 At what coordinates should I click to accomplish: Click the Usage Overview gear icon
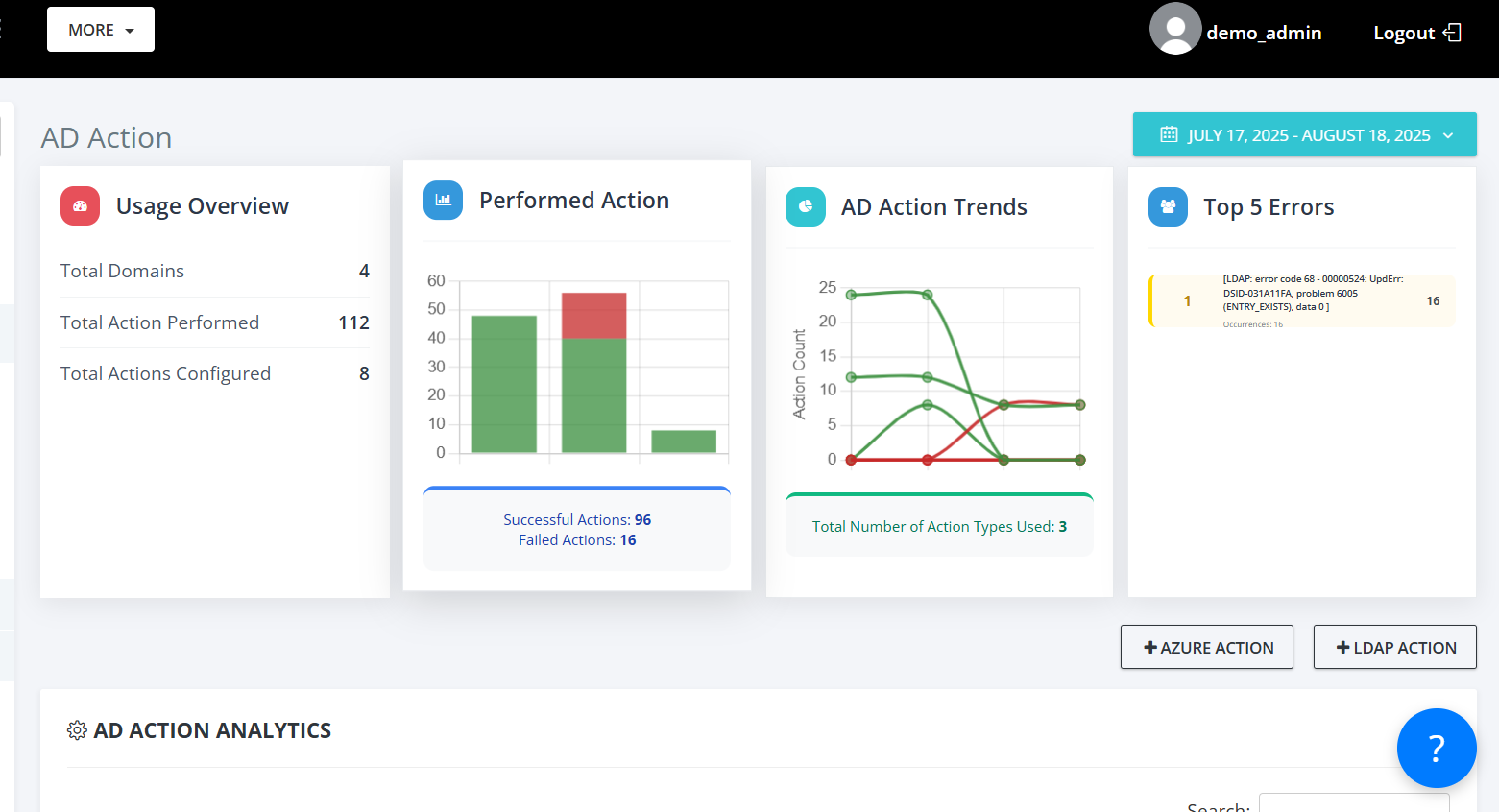(80, 205)
